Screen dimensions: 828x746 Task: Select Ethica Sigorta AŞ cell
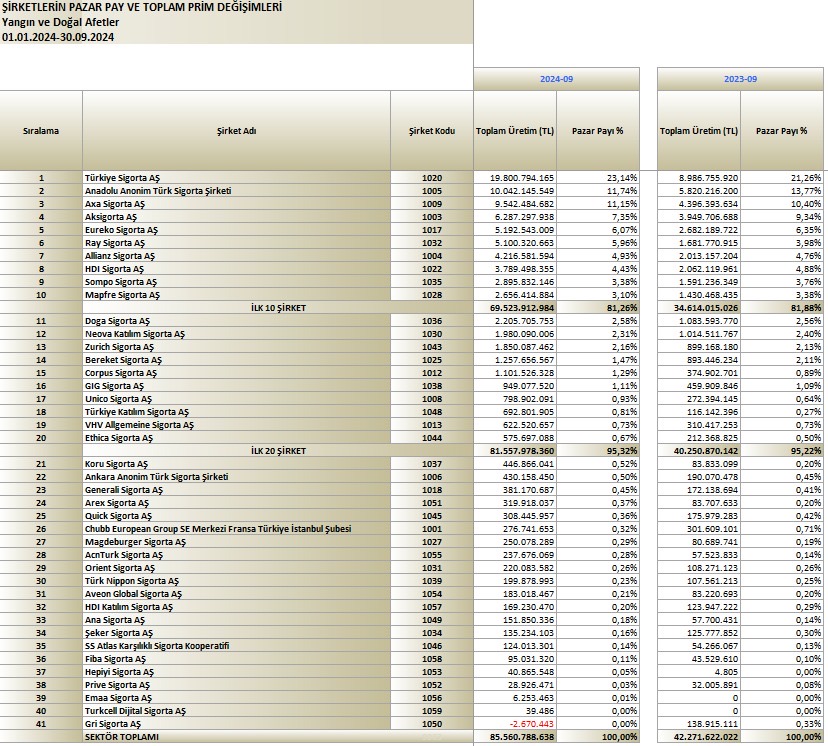click(x=236, y=438)
